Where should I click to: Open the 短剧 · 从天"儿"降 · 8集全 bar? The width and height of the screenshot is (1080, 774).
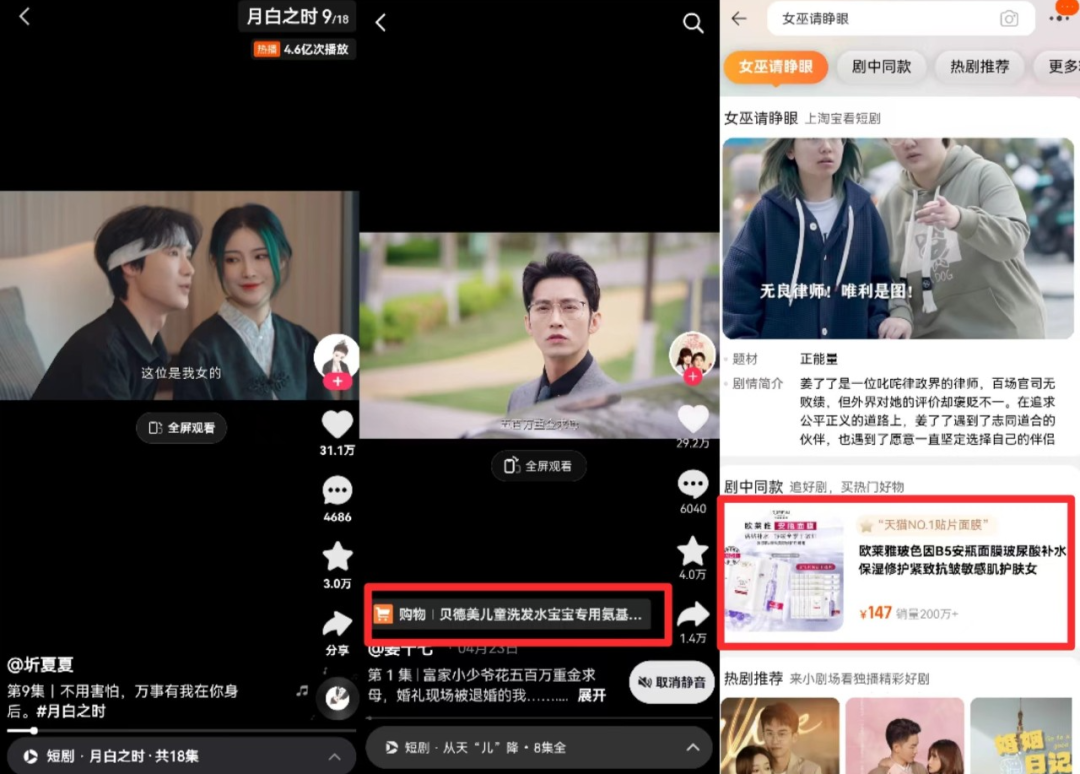point(539,747)
